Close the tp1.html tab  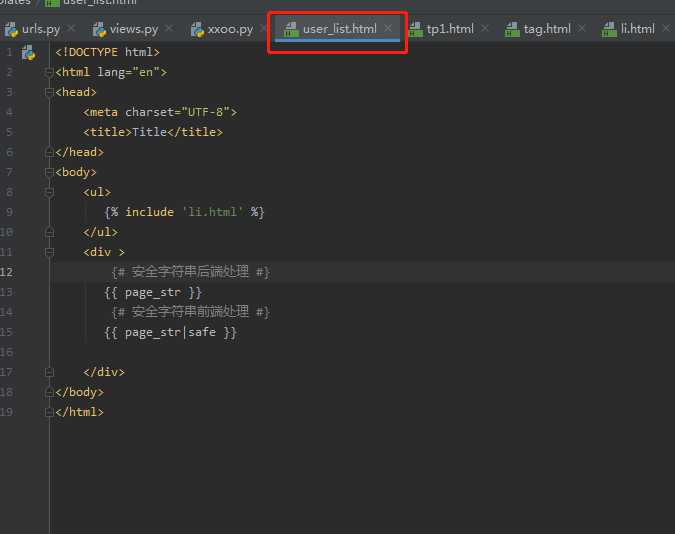point(485,28)
